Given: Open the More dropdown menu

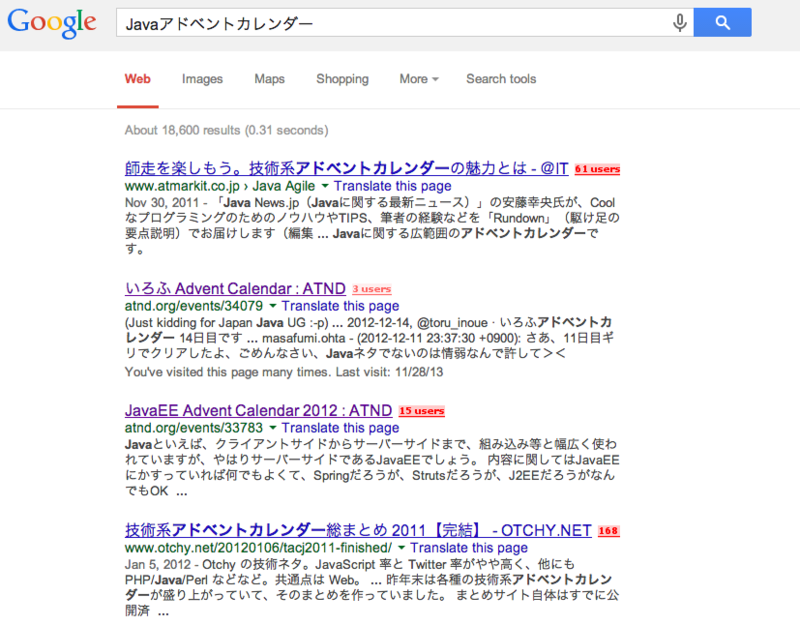Looking at the screenshot, I should coord(419,79).
